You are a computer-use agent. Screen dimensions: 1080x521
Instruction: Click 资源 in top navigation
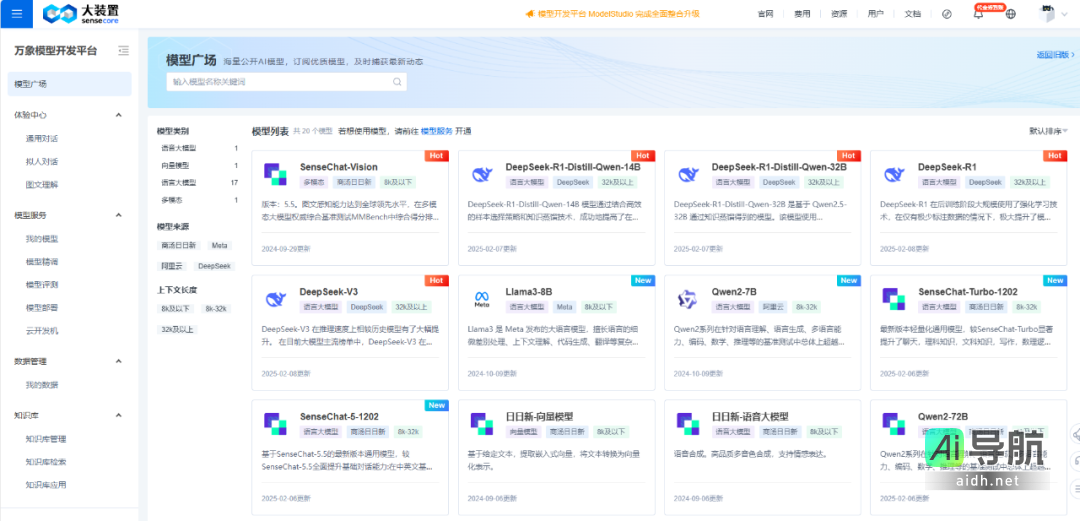pos(839,14)
